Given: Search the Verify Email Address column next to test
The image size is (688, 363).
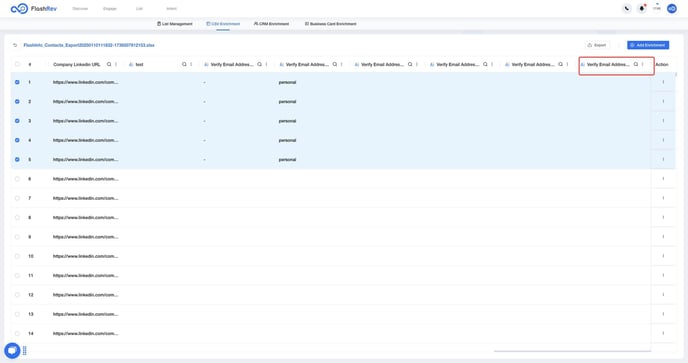Looking at the screenshot, I should pyautogui.click(x=260, y=65).
